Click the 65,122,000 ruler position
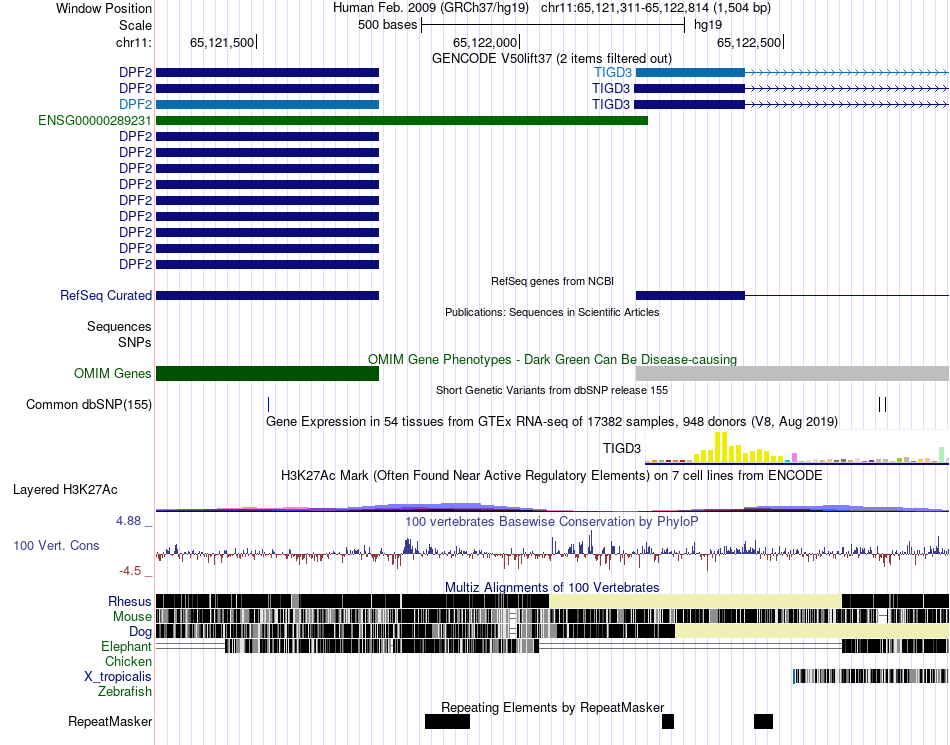Viewport: 950px width, 745px height. 485,42
